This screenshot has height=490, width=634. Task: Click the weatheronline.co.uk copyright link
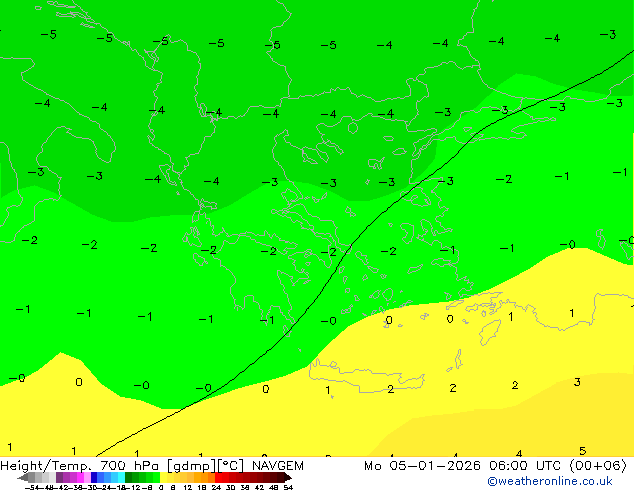click(550, 481)
